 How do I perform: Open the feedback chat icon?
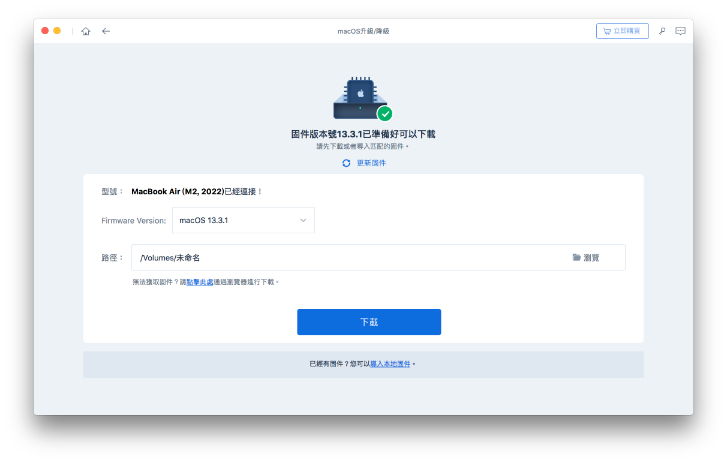tap(680, 31)
